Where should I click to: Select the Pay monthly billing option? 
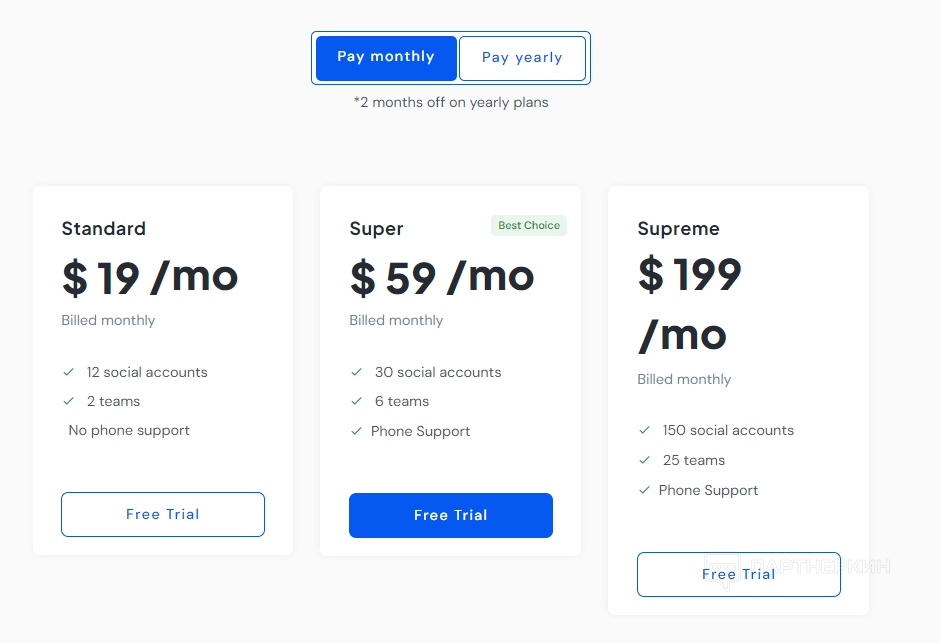[386, 57]
